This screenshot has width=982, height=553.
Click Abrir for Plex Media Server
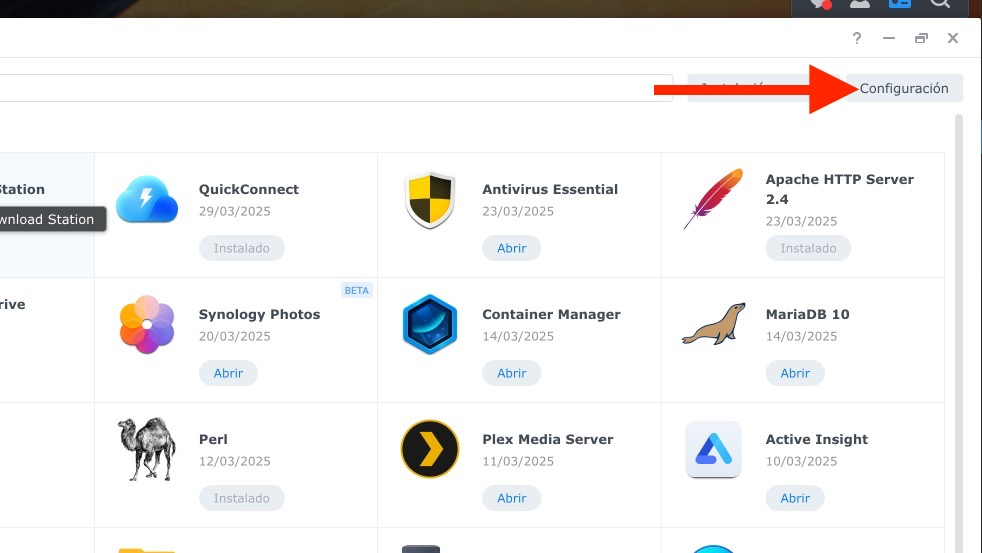pyautogui.click(x=512, y=498)
